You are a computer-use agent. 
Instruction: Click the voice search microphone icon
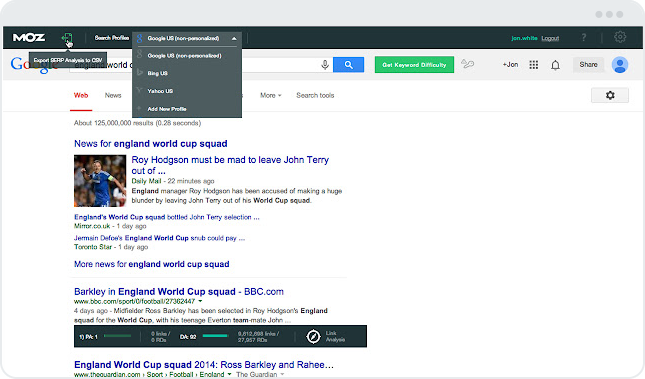pyautogui.click(x=325, y=65)
